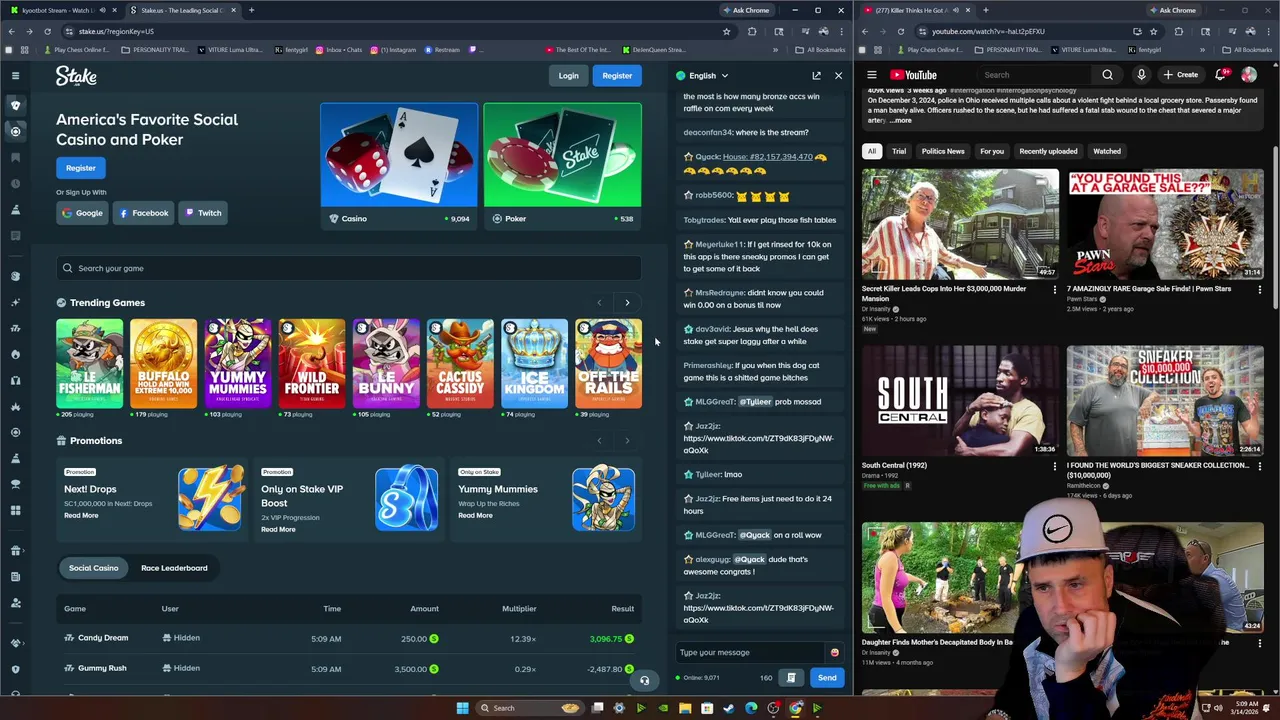Open shield icon in Stake sidebar

tap(15, 669)
